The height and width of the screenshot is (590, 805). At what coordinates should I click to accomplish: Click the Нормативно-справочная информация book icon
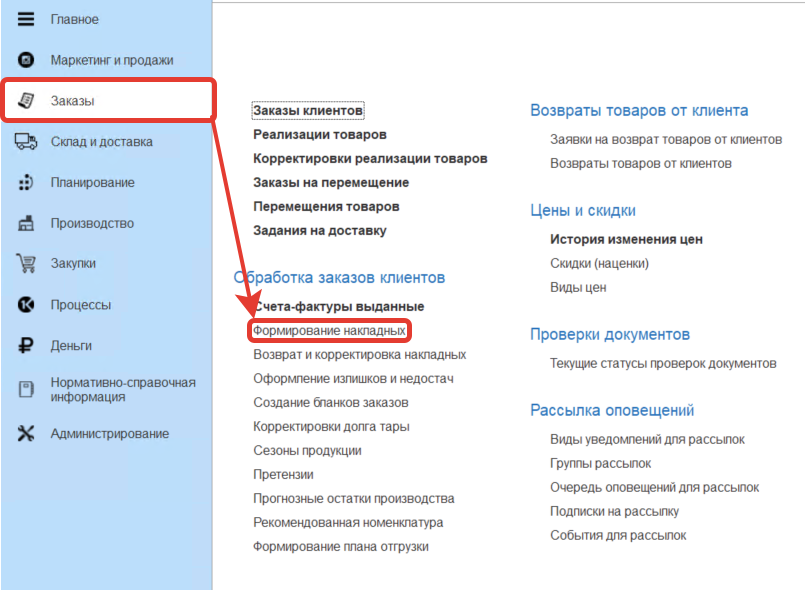click(x=26, y=389)
